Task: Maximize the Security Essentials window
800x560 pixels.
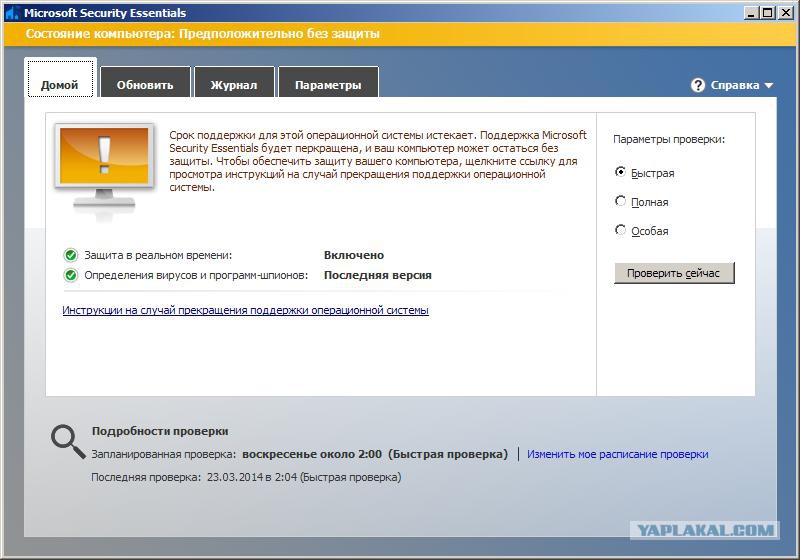Action: click(x=767, y=13)
